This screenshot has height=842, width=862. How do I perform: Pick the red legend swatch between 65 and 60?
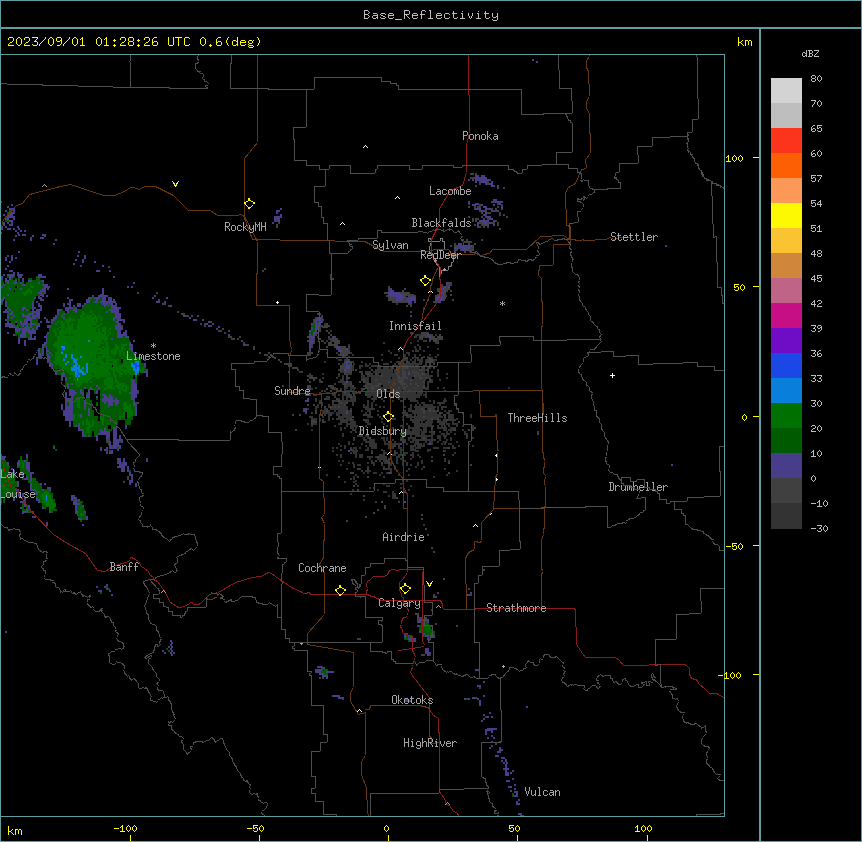[786, 141]
